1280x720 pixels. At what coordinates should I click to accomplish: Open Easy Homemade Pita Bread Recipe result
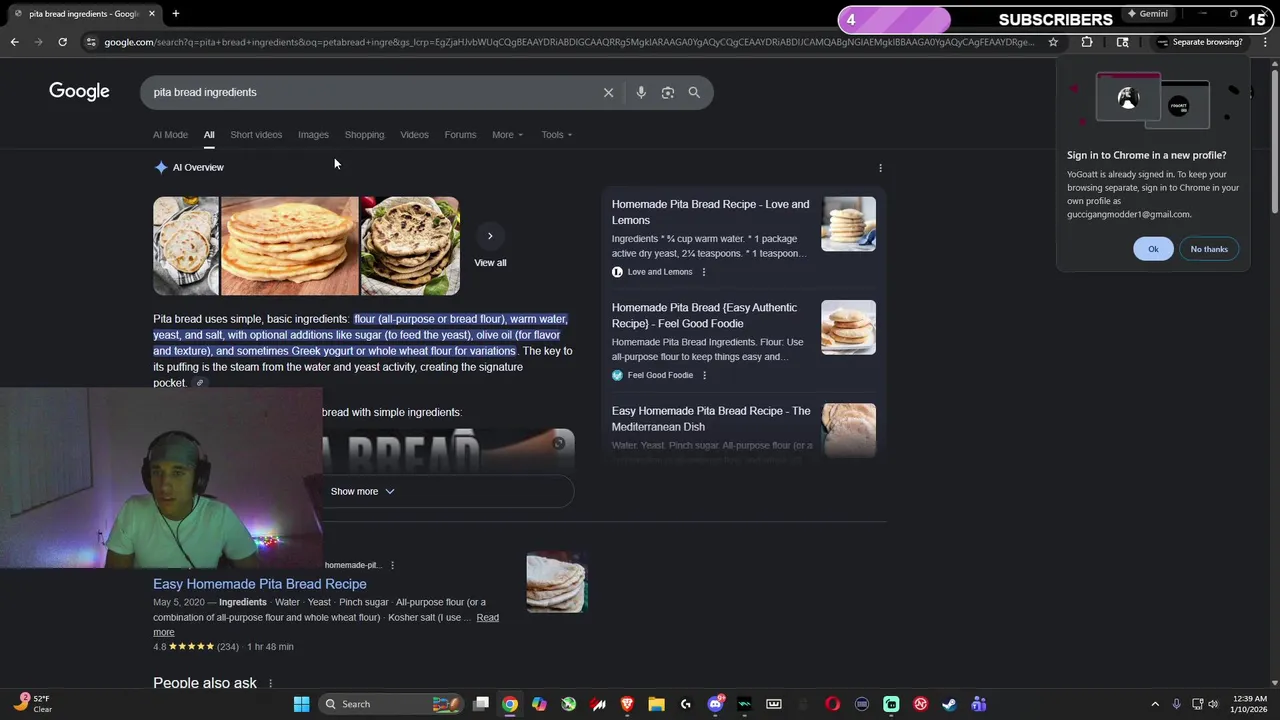coord(260,584)
